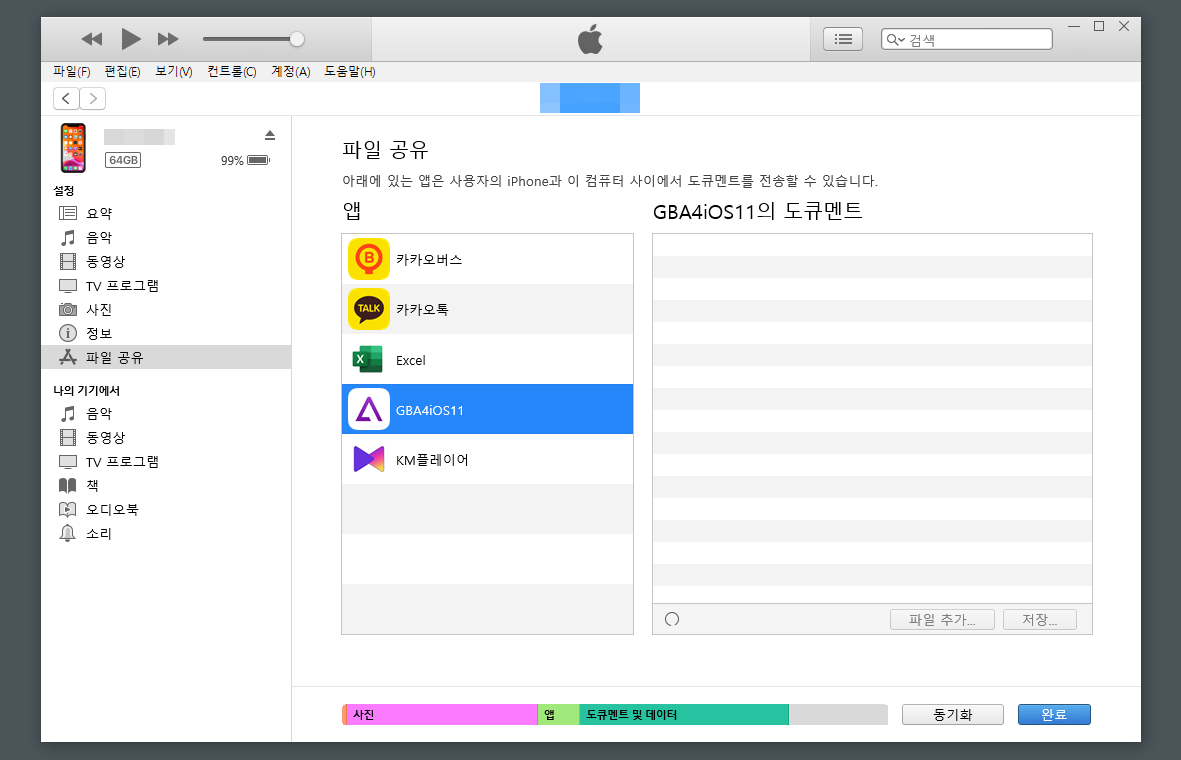
Task: Click the fast-forward playback button
Action: pos(168,39)
